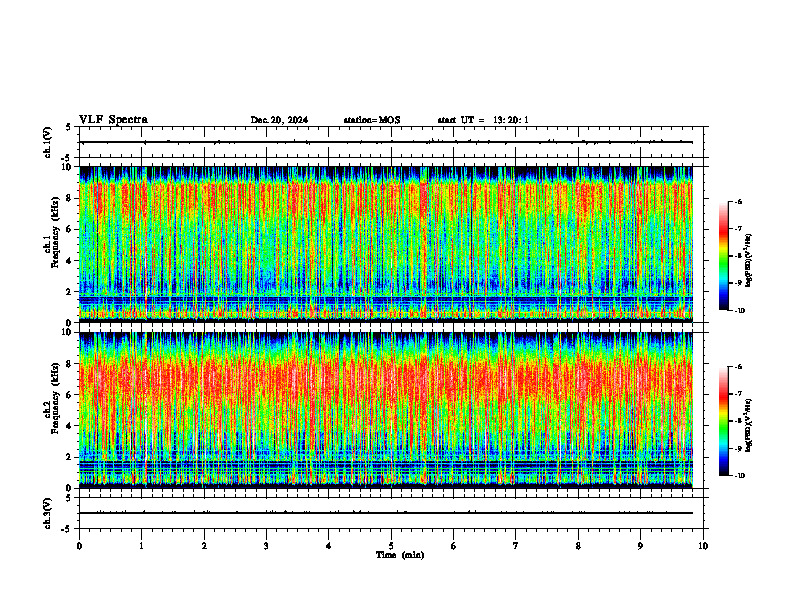This screenshot has height=612, width=792.
Task: Click tick label '5' on the time axis
Action: [391, 546]
